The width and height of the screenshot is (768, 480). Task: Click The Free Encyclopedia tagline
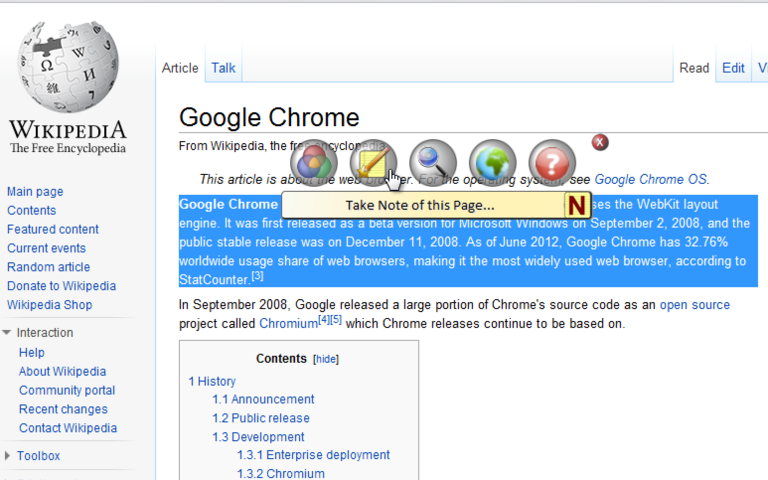(x=68, y=148)
